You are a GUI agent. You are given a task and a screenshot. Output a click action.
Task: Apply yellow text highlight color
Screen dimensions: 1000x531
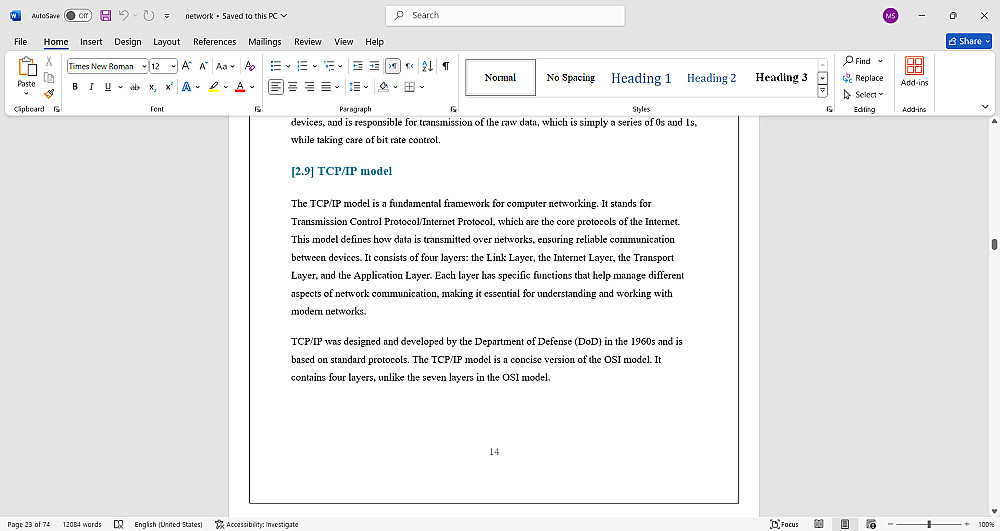213,87
